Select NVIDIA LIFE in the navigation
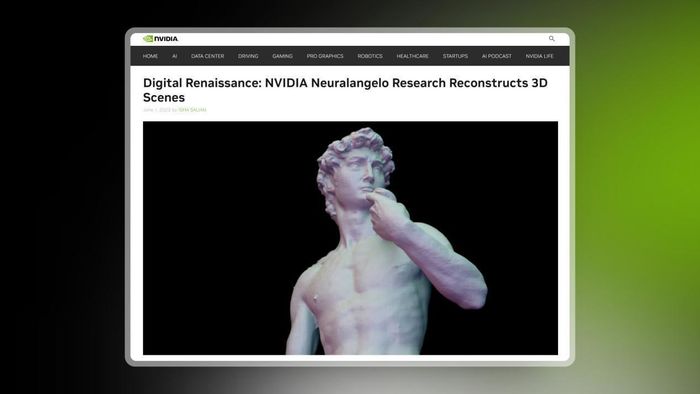 tap(539, 56)
